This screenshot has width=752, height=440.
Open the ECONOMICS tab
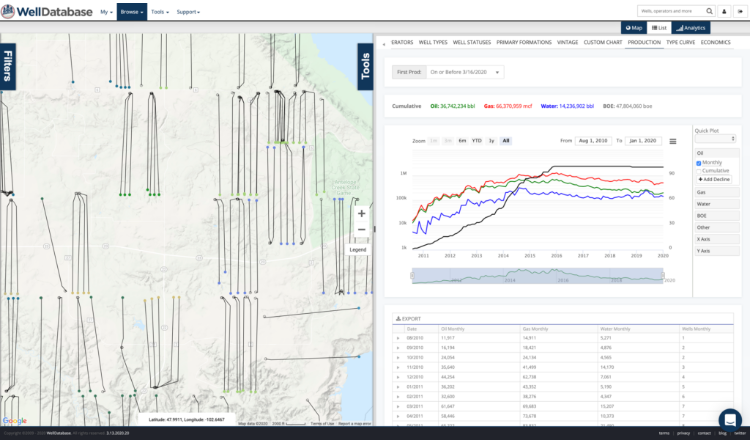tap(715, 42)
